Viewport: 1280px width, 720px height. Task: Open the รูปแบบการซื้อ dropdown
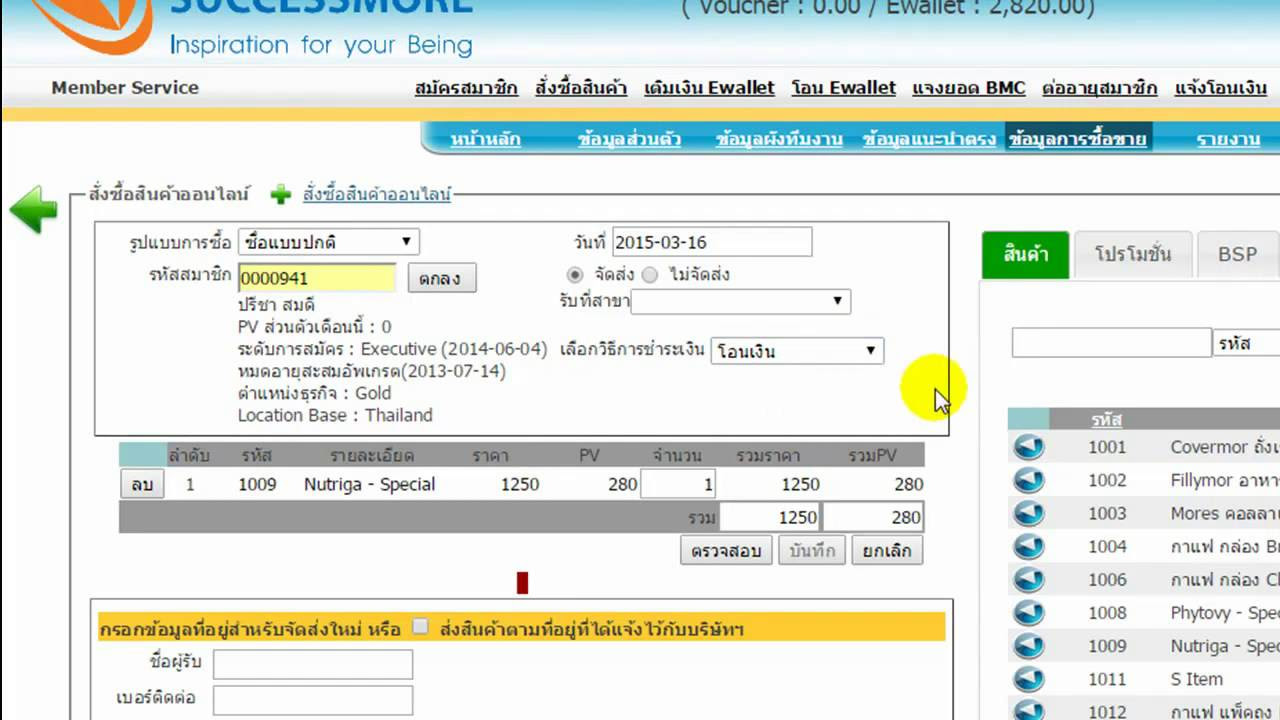coord(329,242)
